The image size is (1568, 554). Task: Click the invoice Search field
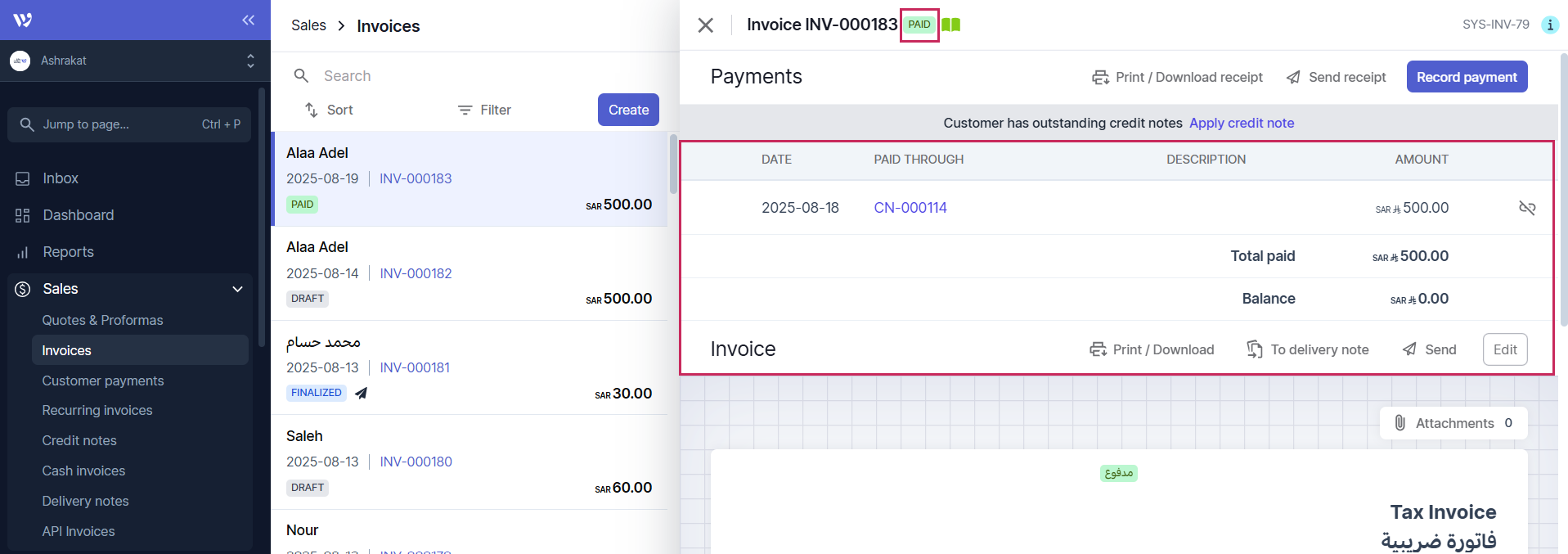coord(474,76)
